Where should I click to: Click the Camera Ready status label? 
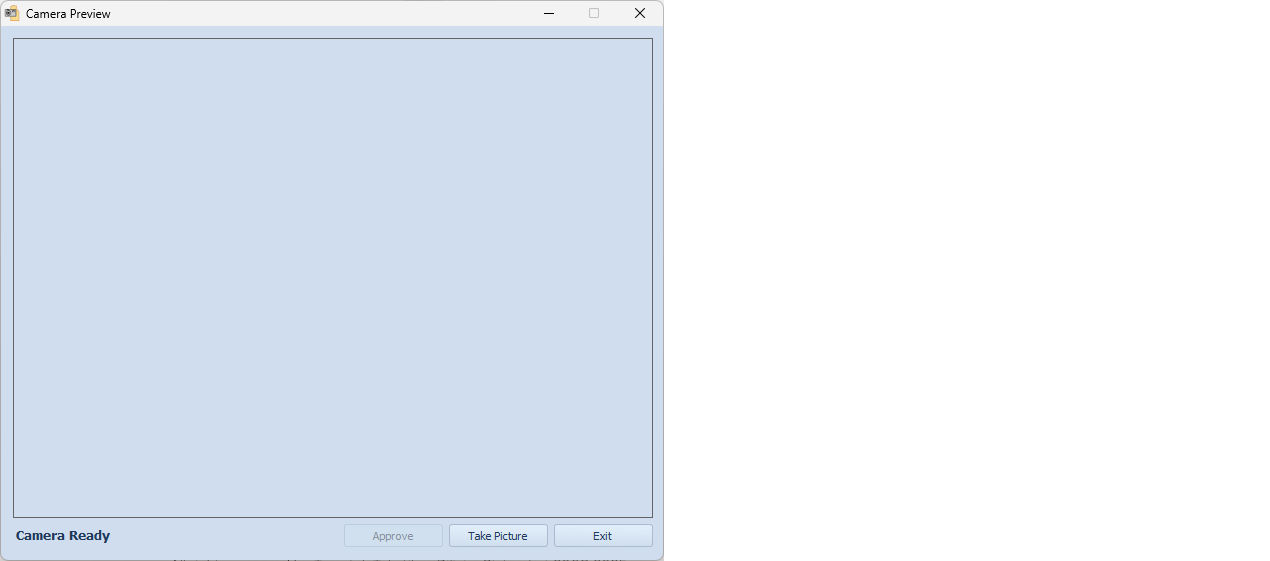[x=63, y=536]
